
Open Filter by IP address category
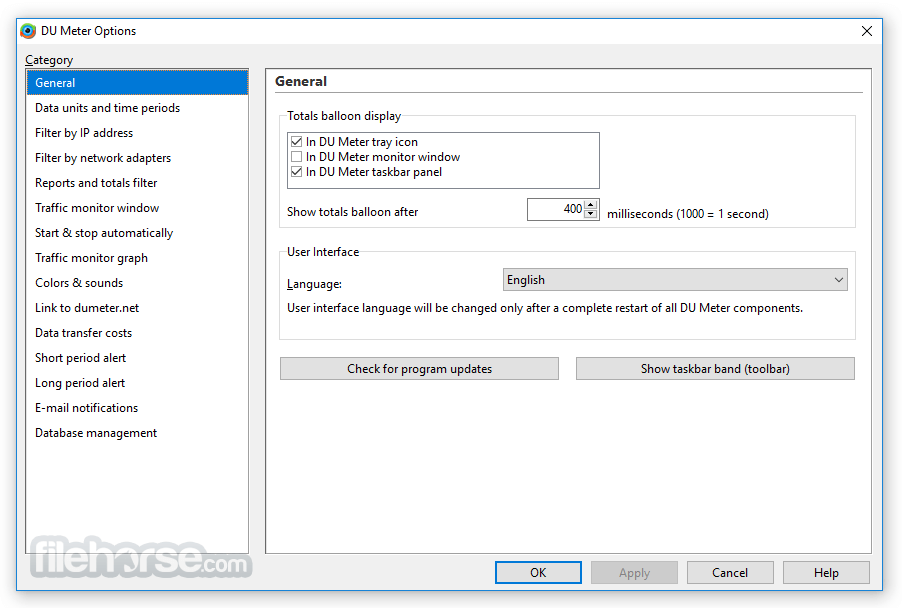(x=137, y=133)
